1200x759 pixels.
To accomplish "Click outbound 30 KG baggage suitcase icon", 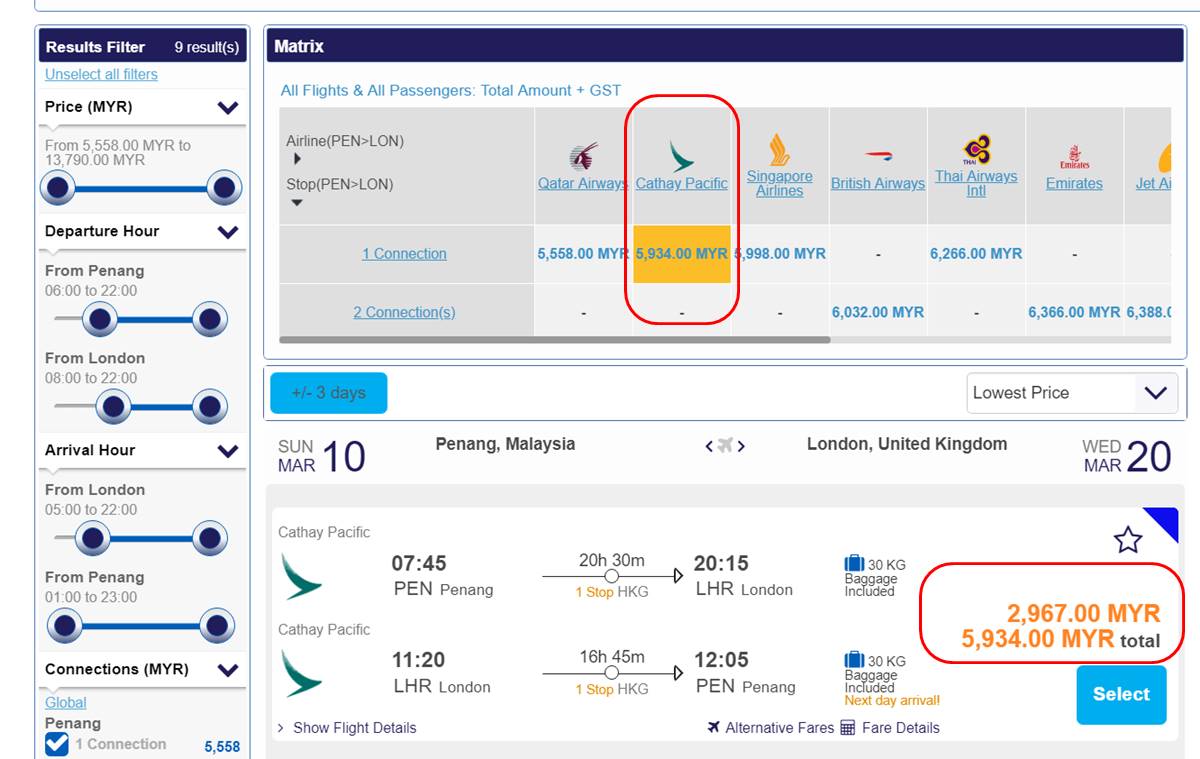I will 854,564.
